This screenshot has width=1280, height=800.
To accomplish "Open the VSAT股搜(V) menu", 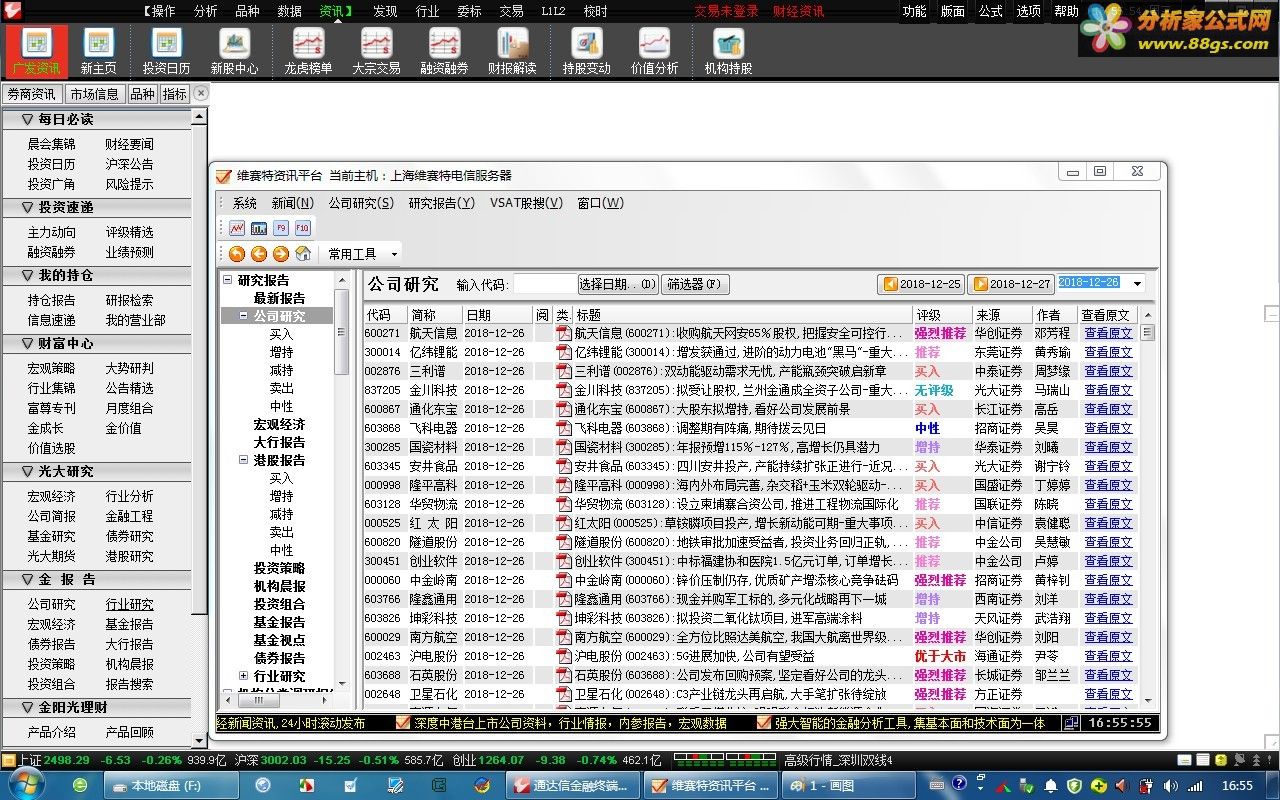I will [x=526, y=203].
